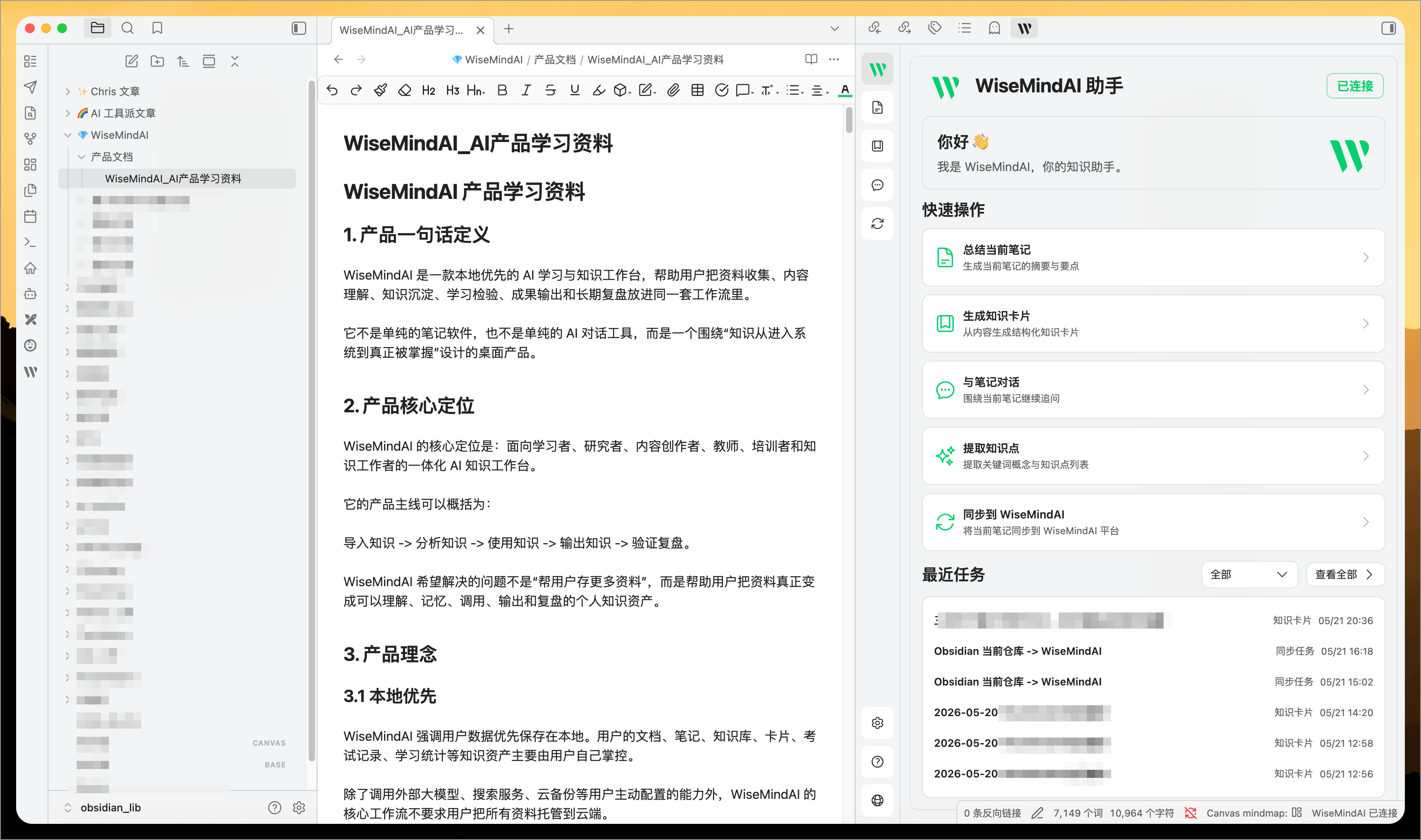Screen dimensions: 1421x840
Task: Open the 全部 task filter dropdown
Action: point(1250,575)
